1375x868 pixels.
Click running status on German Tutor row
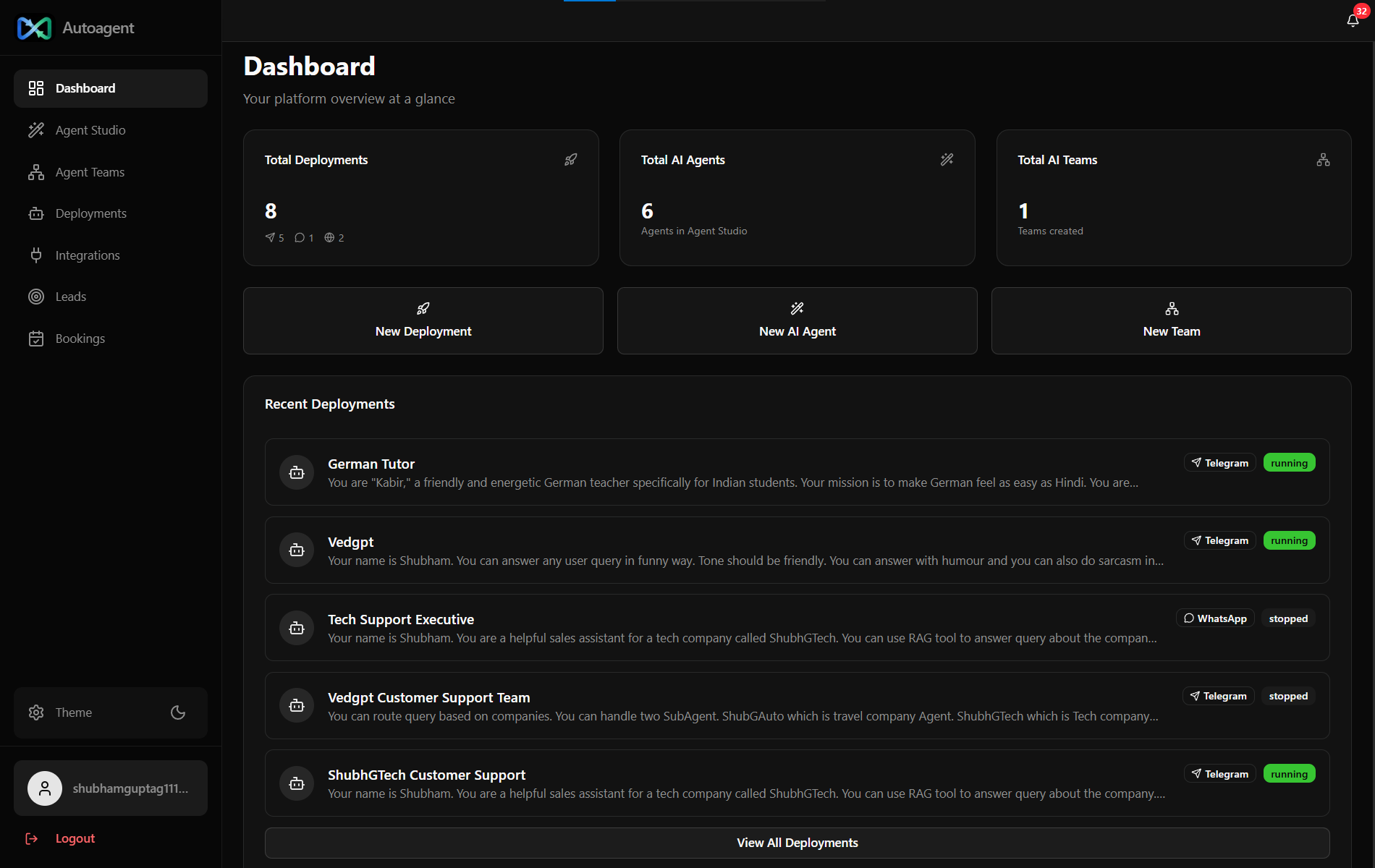click(x=1290, y=463)
